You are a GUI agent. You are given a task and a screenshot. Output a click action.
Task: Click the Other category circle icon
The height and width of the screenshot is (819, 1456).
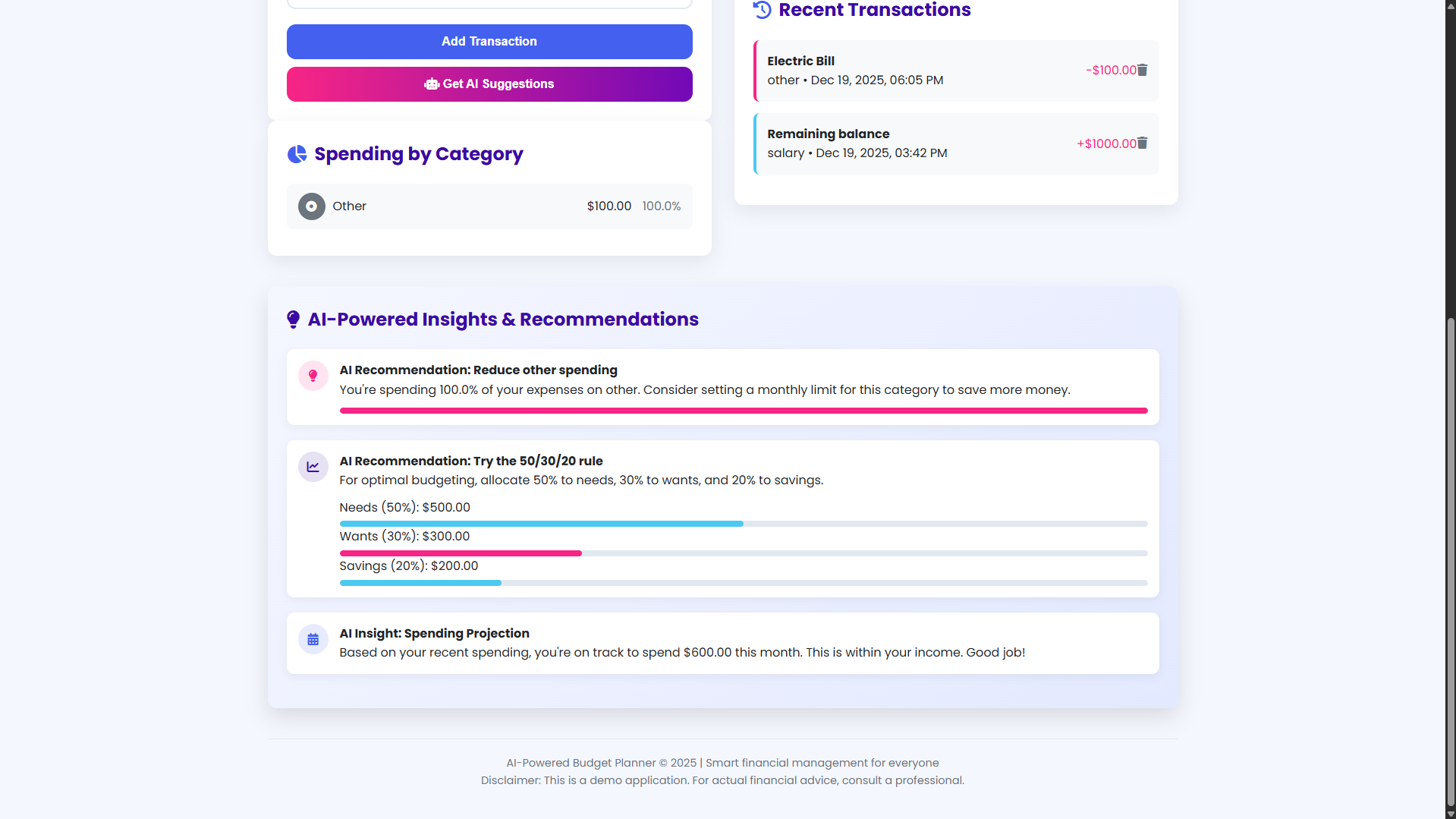[x=311, y=206]
